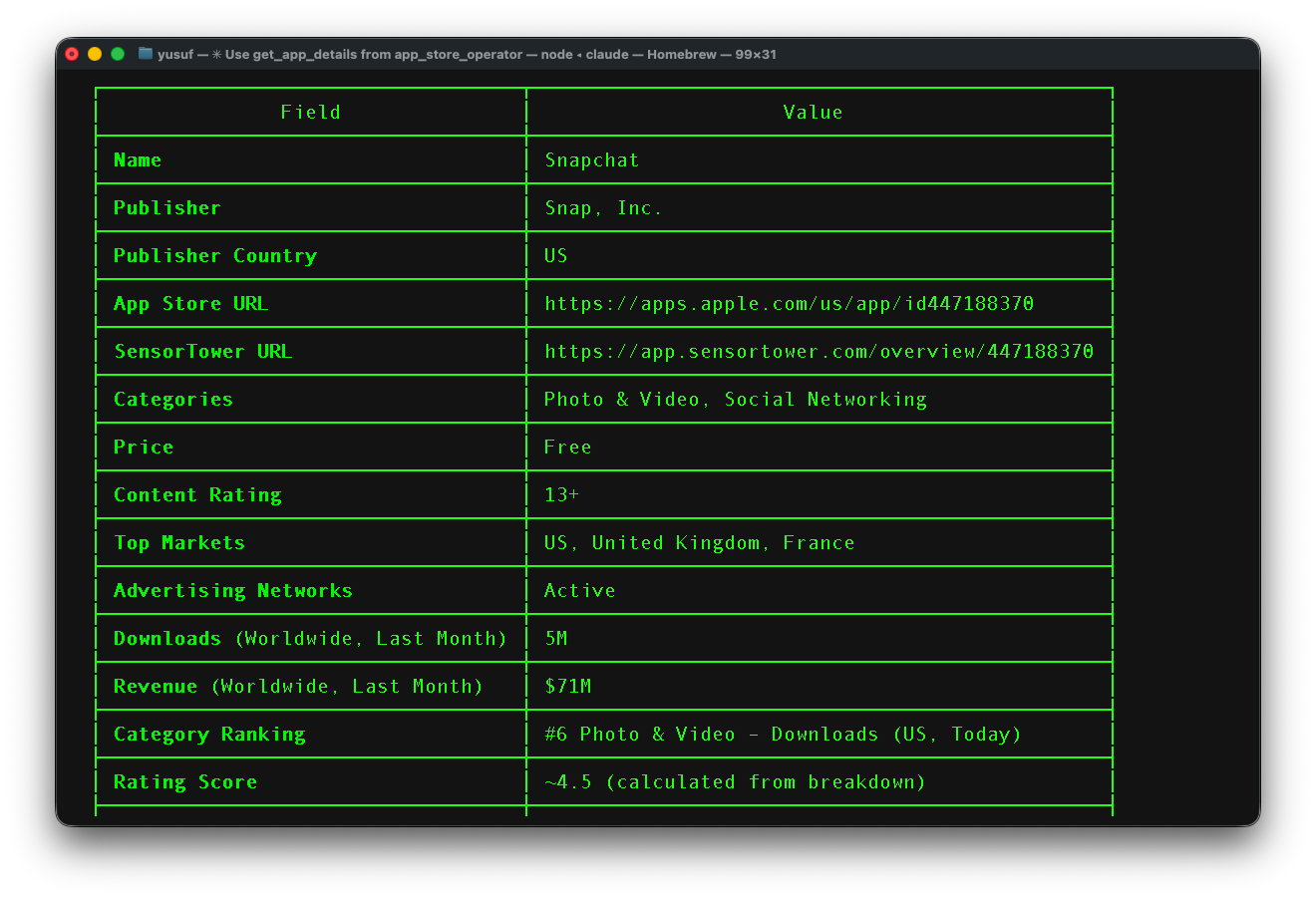This screenshot has width=1316, height=900.
Task: Select the 'Categories' field label
Action: tap(173, 400)
